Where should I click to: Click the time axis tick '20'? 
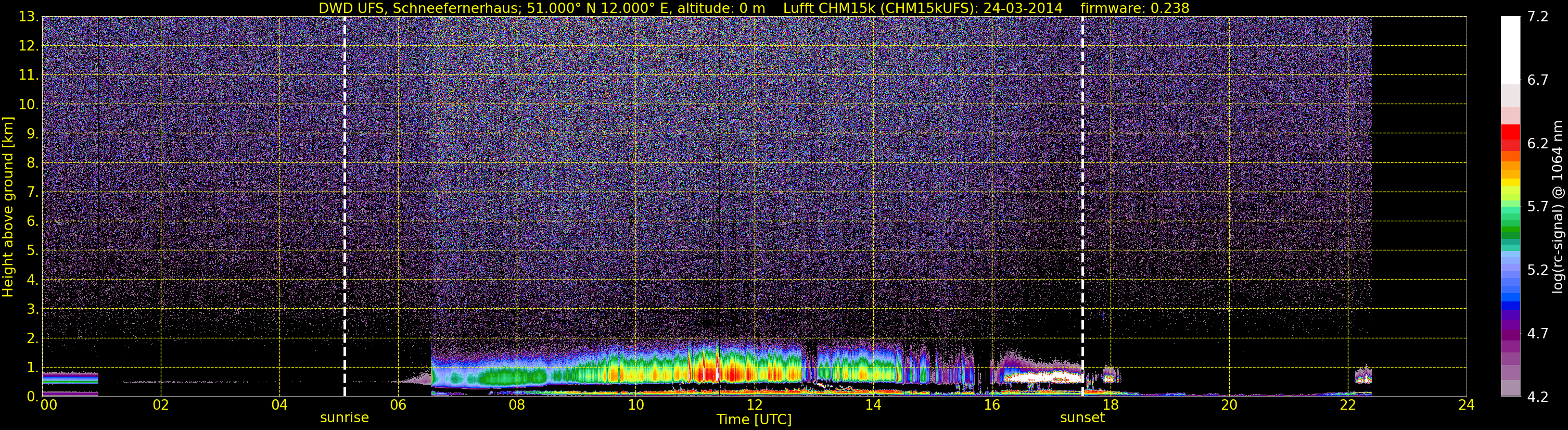tap(1229, 405)
